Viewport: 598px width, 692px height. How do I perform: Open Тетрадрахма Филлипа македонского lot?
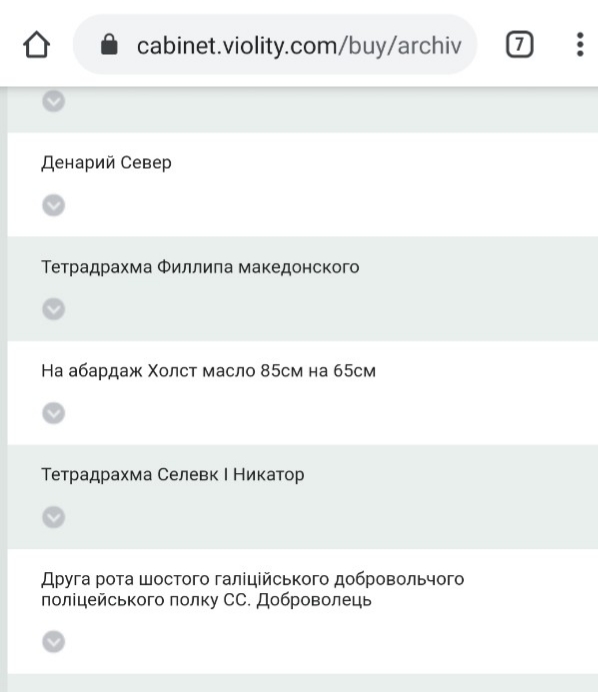[x=200, y=267]
